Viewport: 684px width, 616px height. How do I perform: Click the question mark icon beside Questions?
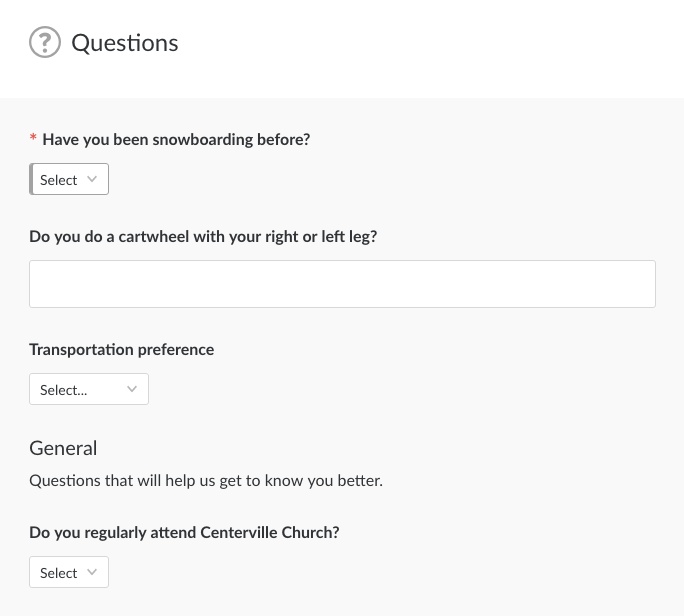click(x=45, y=42)
